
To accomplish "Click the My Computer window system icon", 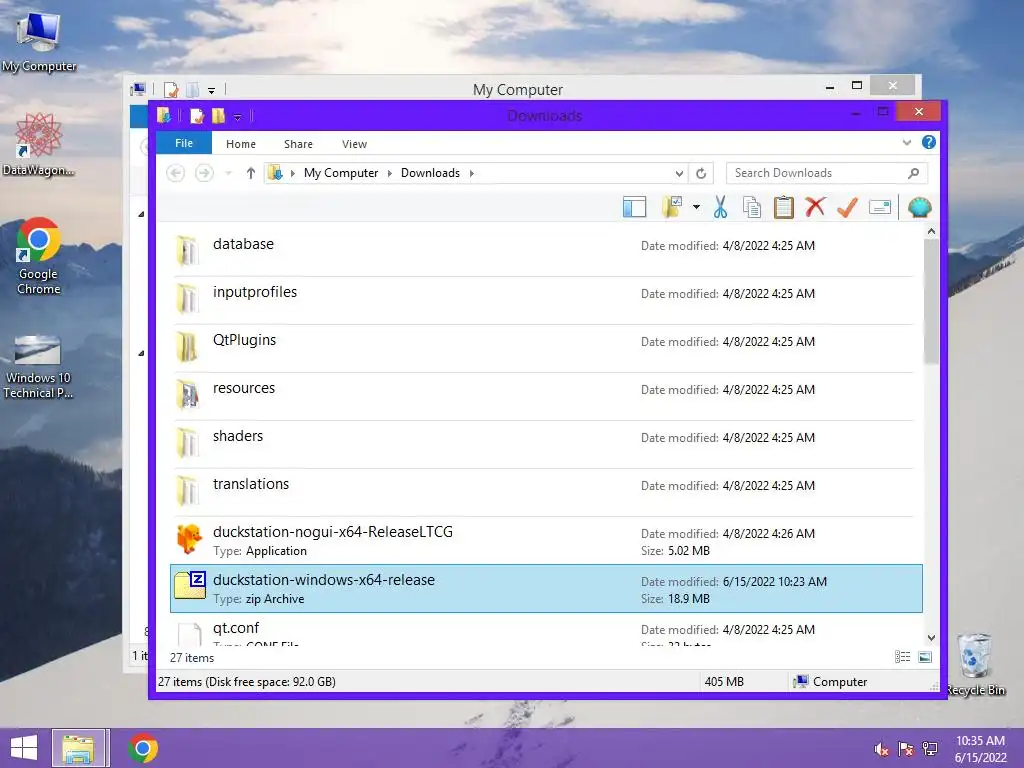I will 138,89.
